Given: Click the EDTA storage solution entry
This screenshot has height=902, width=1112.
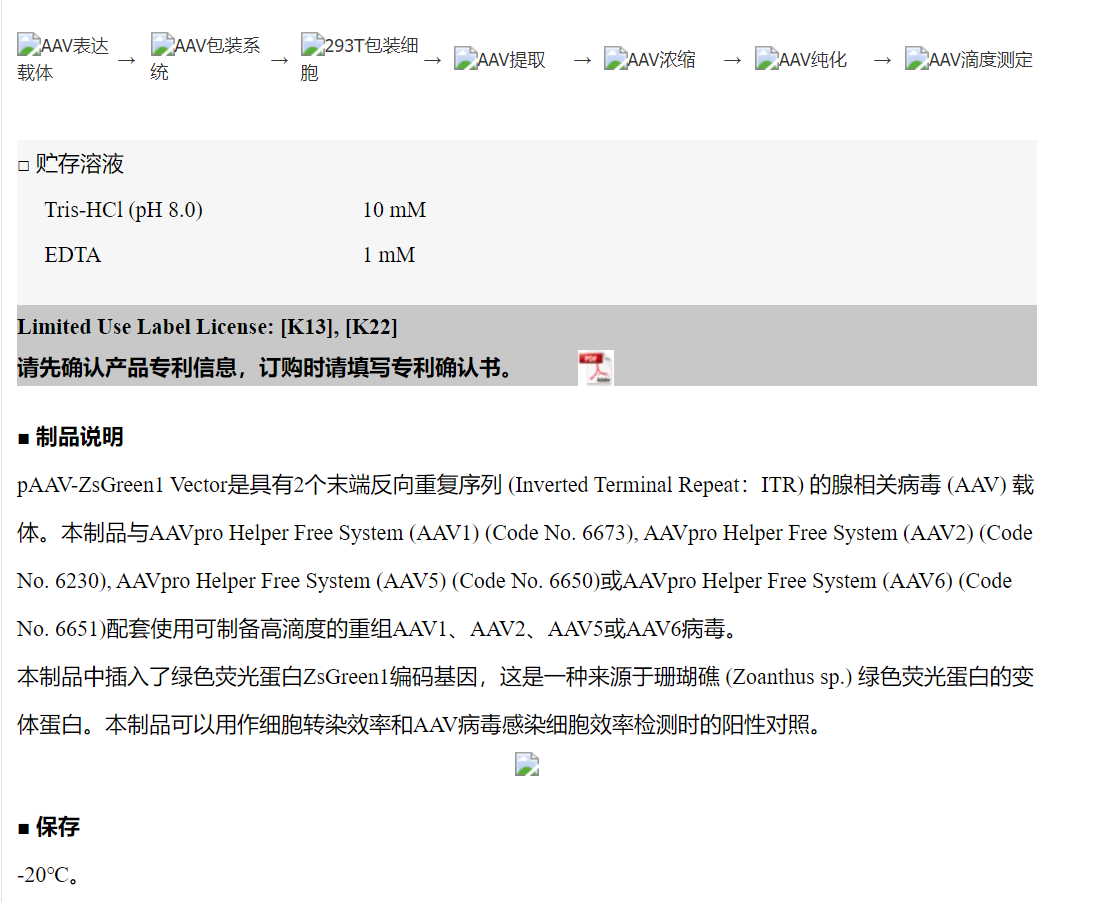Looking at the screenshot, I should click(x=73, y=255).
